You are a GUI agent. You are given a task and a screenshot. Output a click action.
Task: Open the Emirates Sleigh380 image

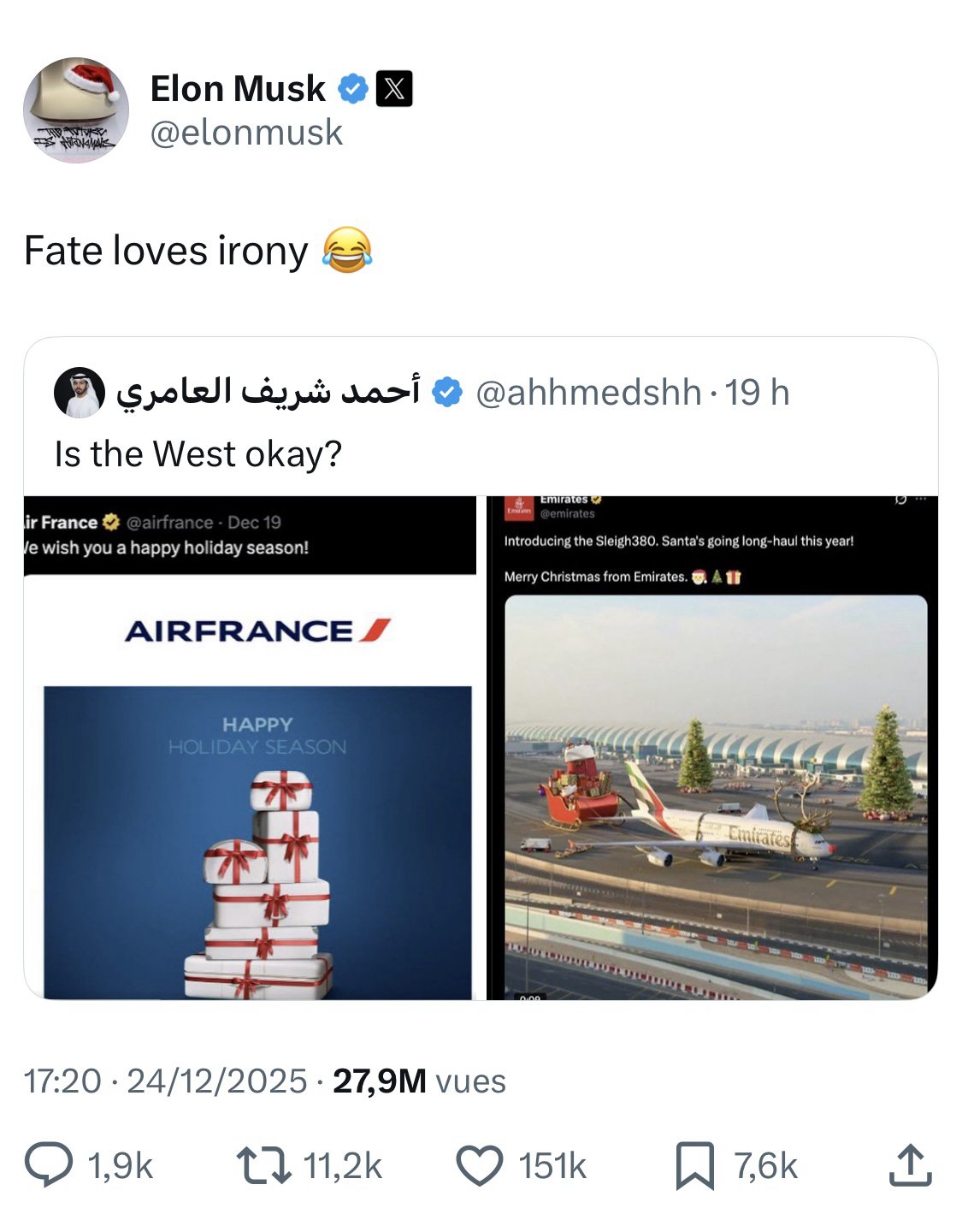(x=714, y=748)
